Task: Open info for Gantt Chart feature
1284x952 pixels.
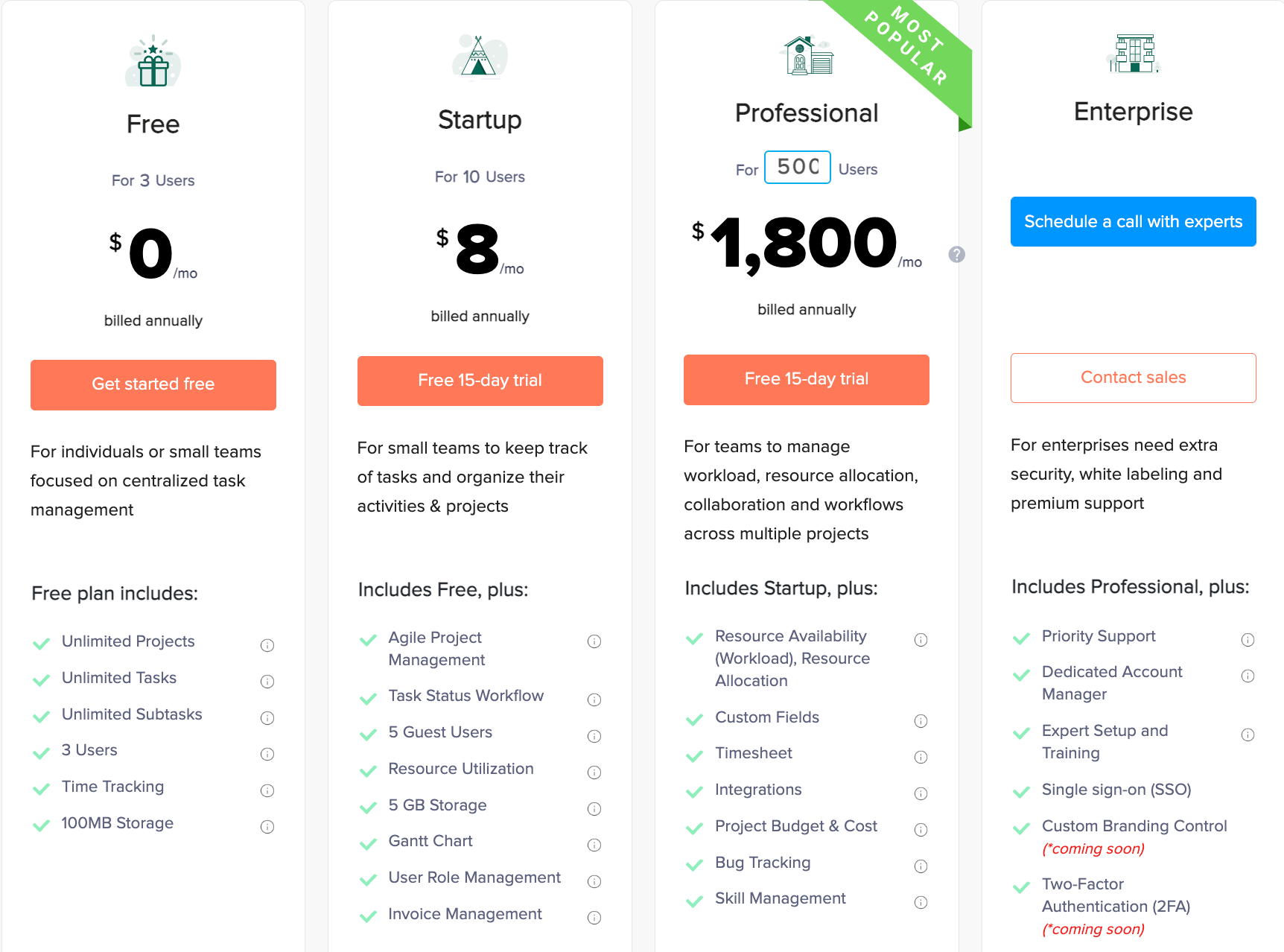Action: (x=594, y=845)
